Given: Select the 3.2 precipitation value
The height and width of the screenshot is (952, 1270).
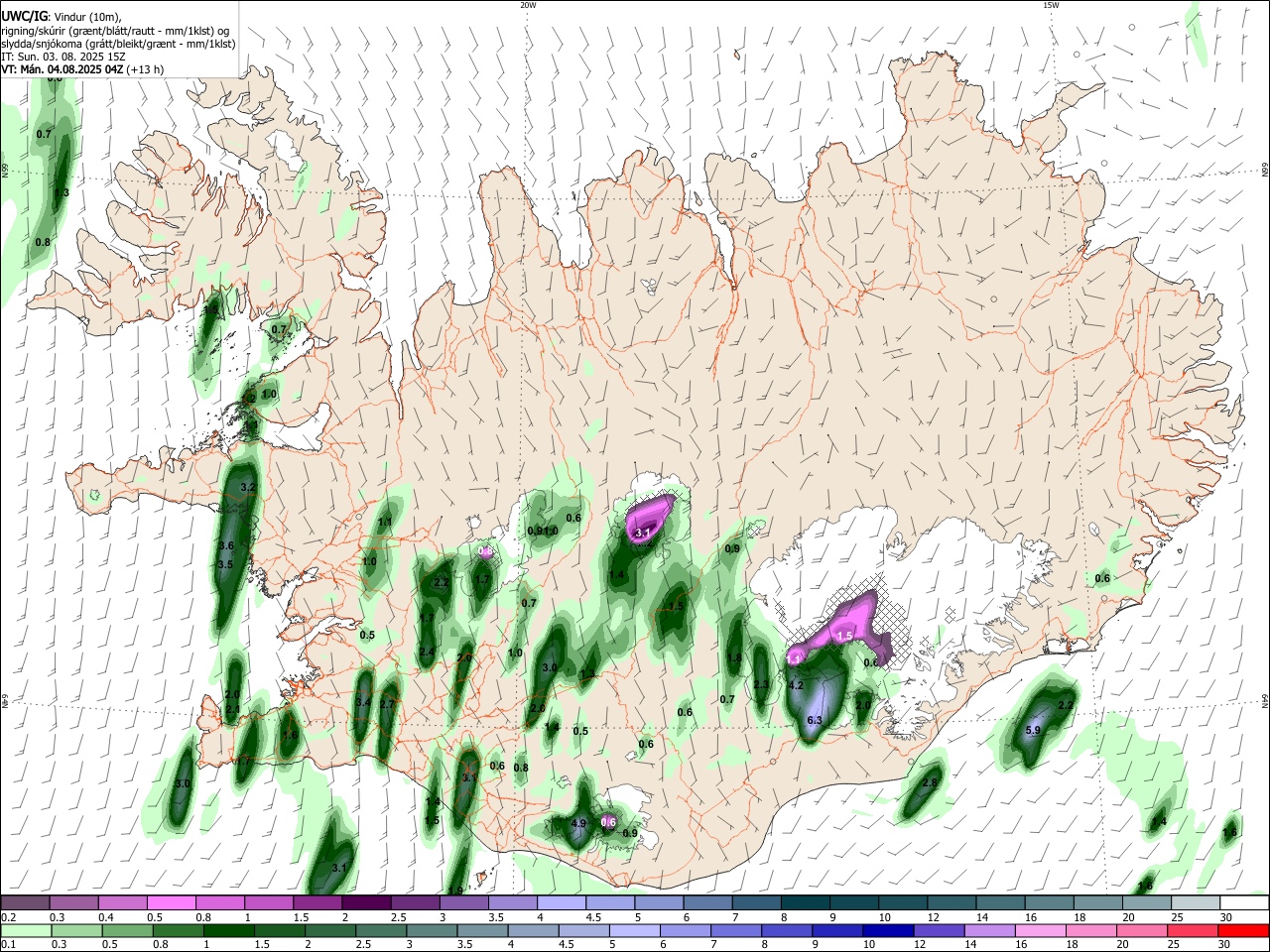Looking at the screenshot, I should tap(249, 487).
